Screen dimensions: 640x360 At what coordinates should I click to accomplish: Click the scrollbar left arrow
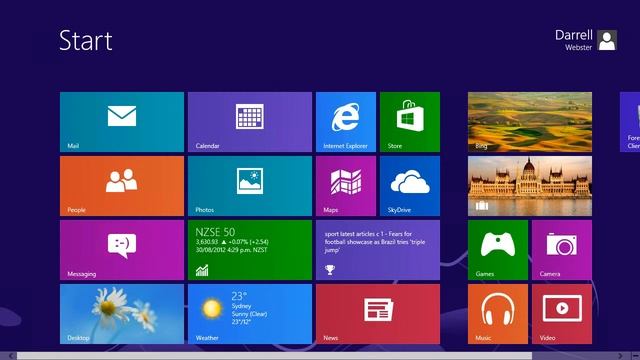pos(11,356)
